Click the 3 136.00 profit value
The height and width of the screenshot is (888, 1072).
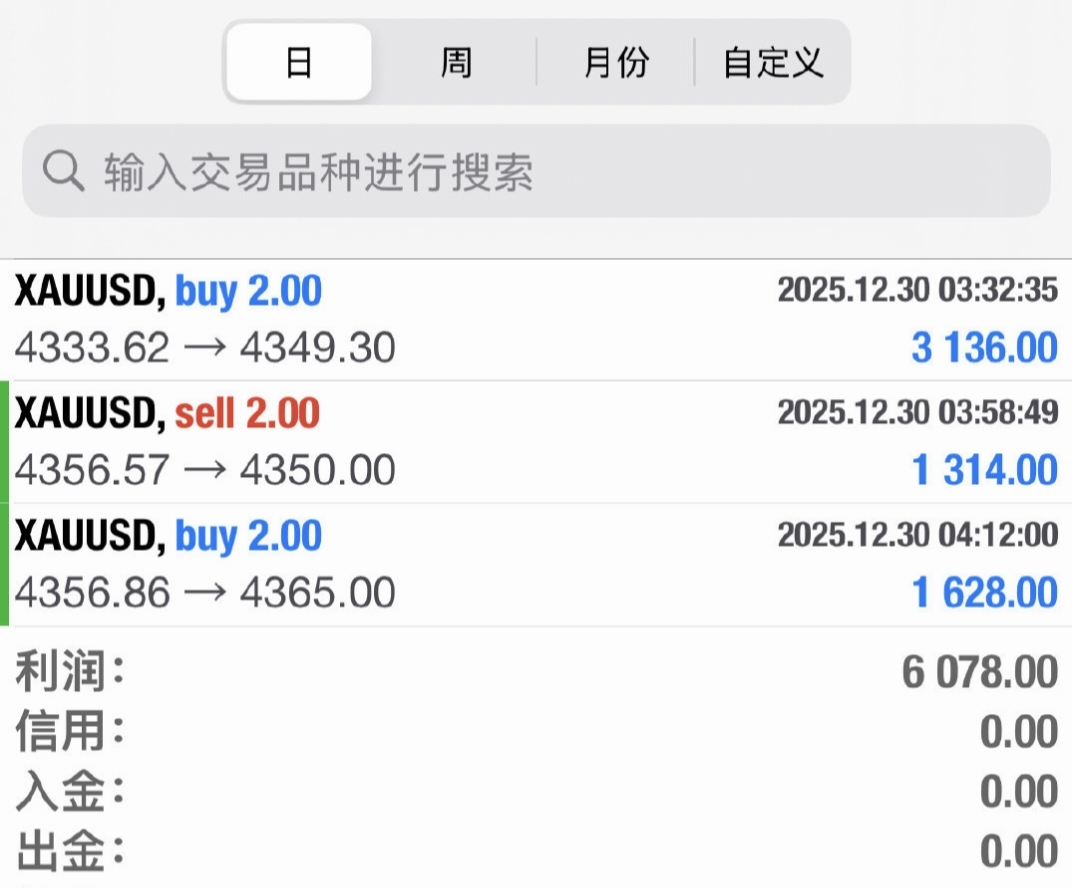pyautogui.click(x=984, y=348)
